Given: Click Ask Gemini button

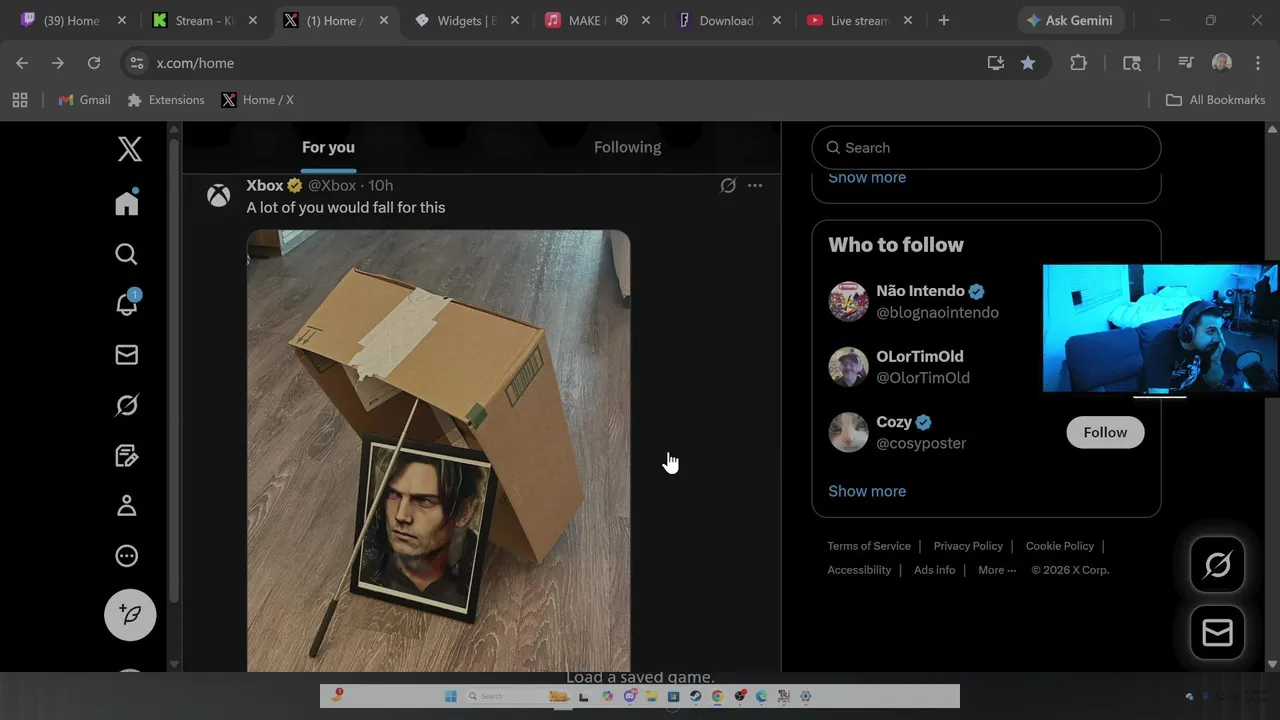Looking at the screenshot, I should click(x=1069, y=20).
